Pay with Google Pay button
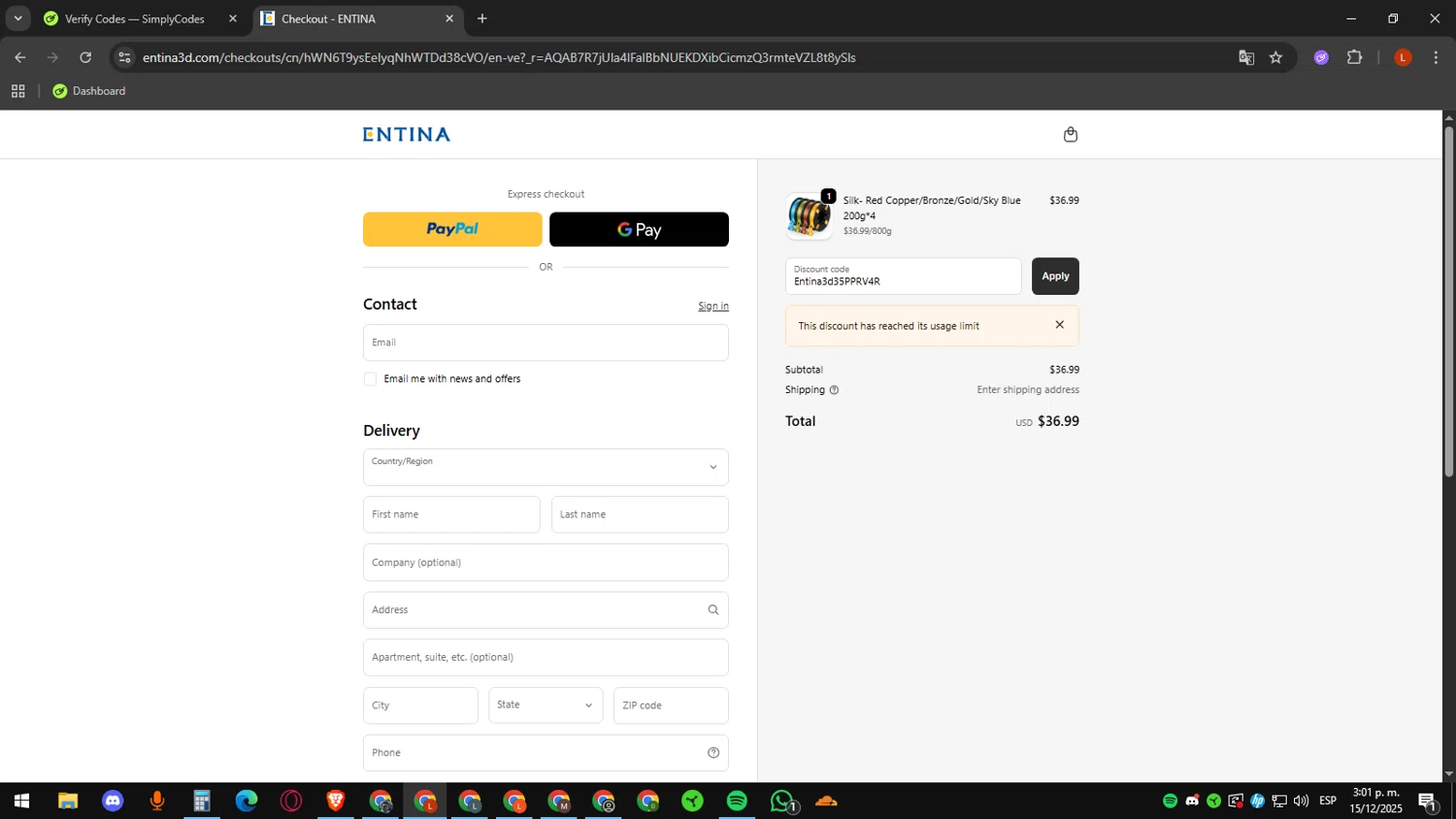The width and height of the screenshot is (1456, 819). tap(639, 229)
